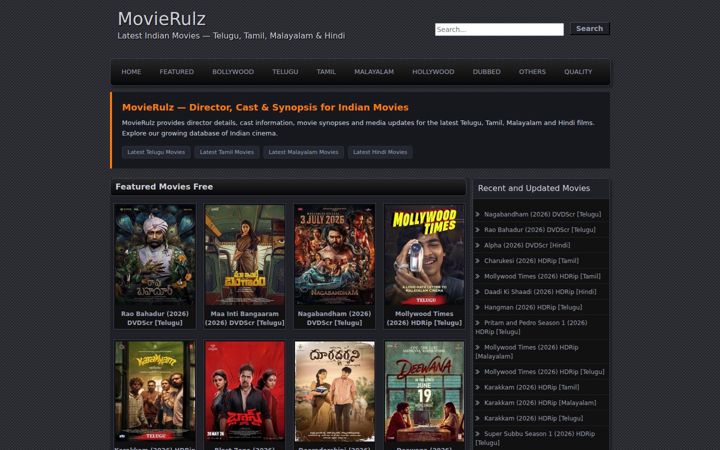This screenshot has width=720, height=450.
Task: Click the orange MovieRulz Director, Cast heading
Action: click(x=265, y=107)
